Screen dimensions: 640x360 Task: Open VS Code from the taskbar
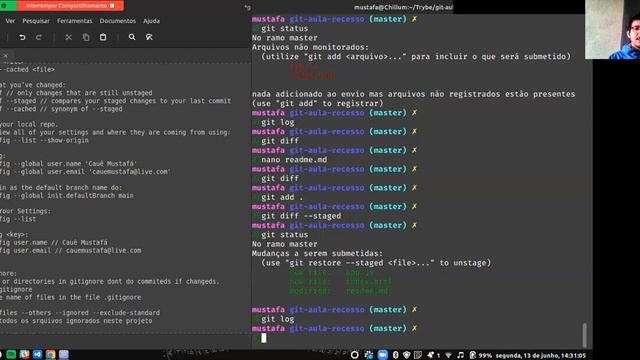[x=37, y=354]
